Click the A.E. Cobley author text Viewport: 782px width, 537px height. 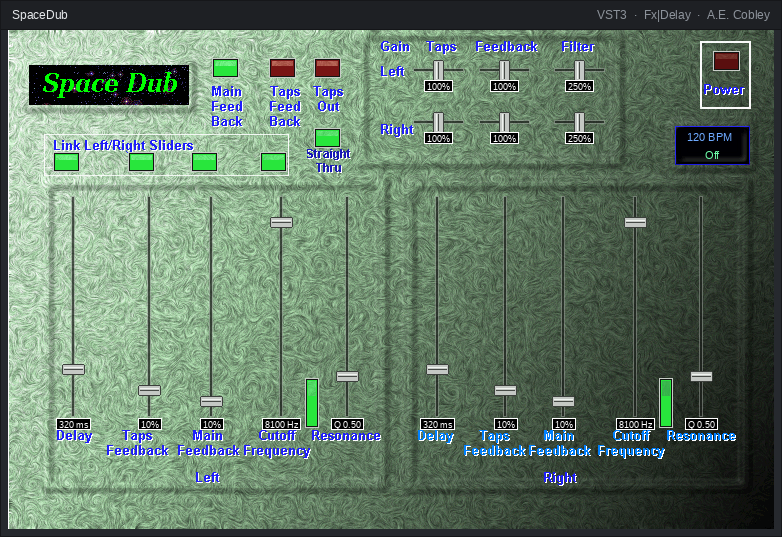click(x=738, y=15)
